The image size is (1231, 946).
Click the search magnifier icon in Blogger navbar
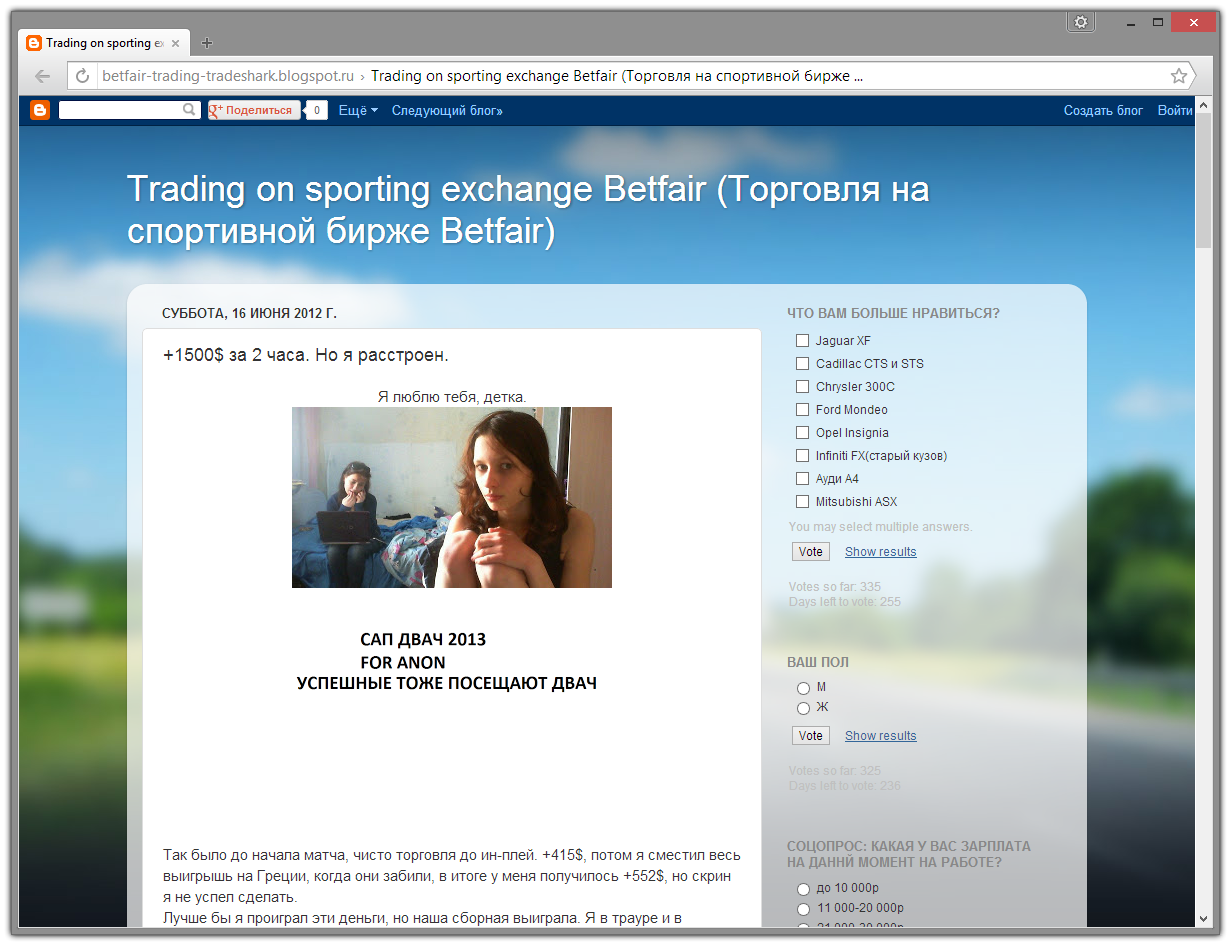tap(189, 110)
